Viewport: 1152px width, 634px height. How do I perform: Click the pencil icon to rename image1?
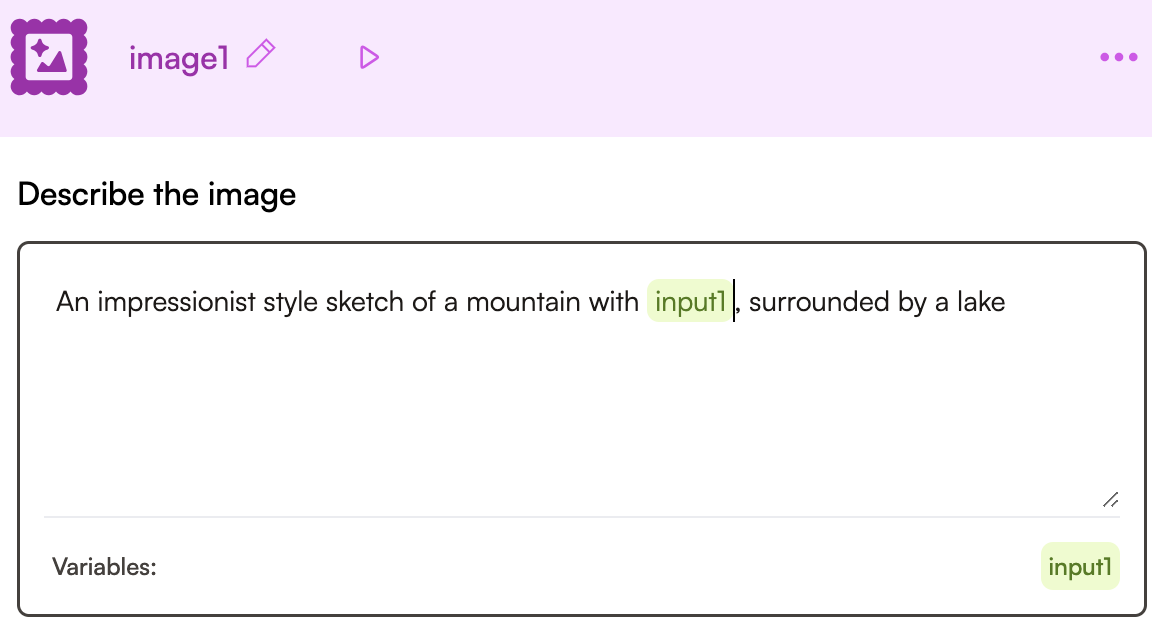(260, 55)
